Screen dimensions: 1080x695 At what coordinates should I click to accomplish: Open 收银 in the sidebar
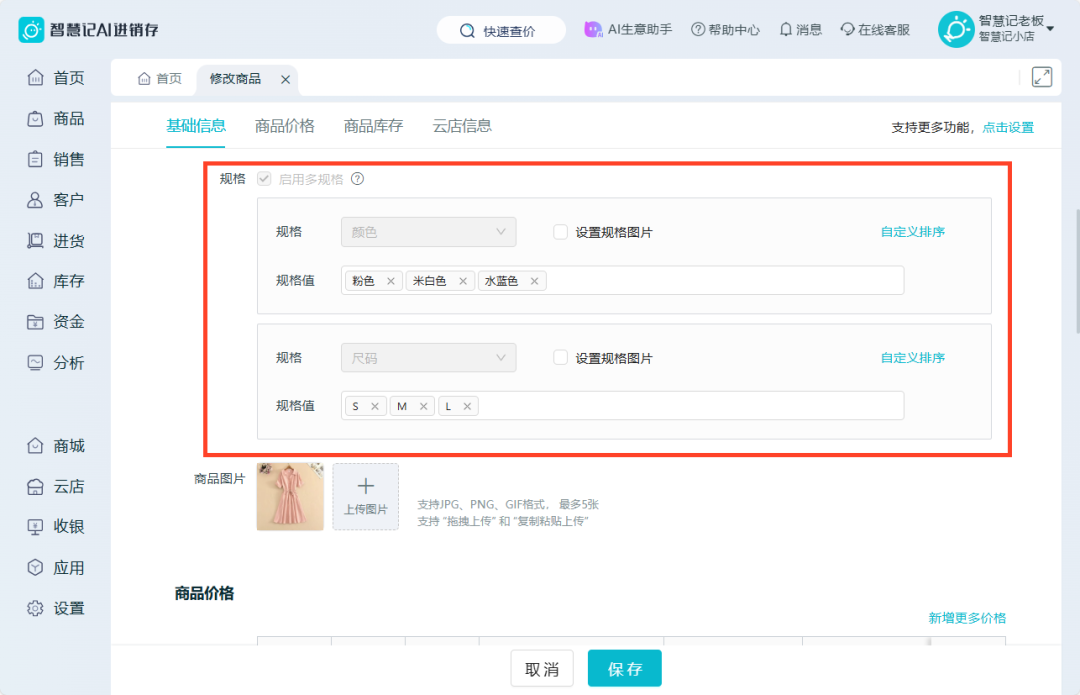click(x=56, y=527)
